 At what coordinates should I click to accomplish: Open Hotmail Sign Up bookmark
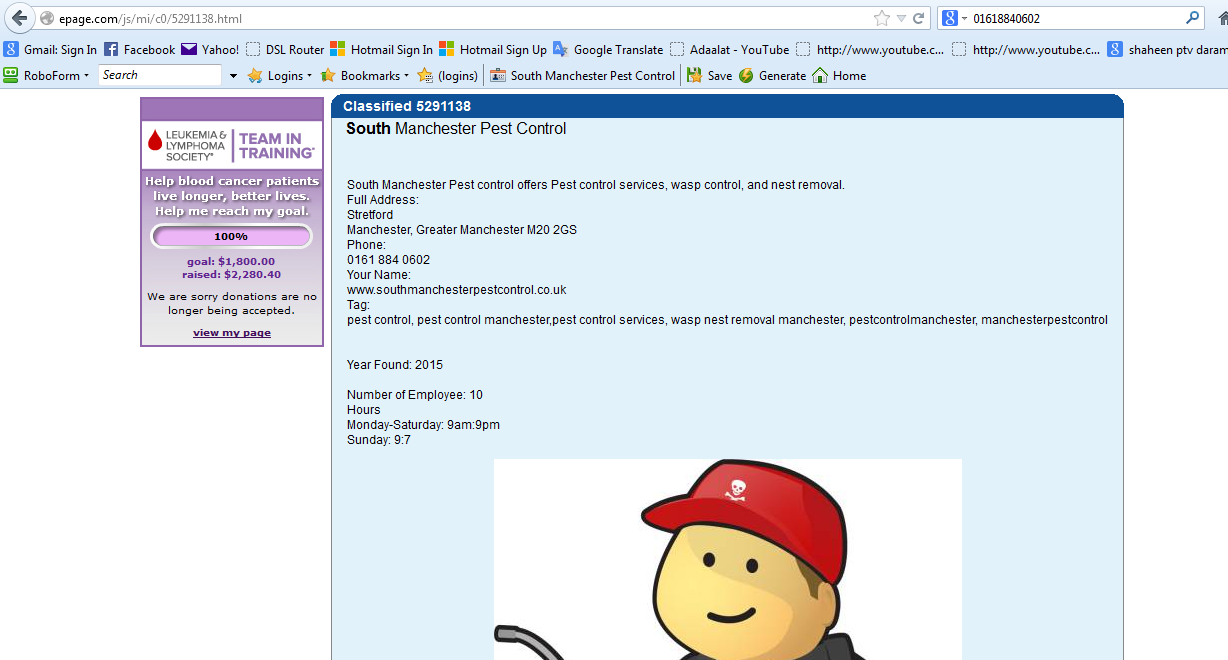click(x=493, y=49)
